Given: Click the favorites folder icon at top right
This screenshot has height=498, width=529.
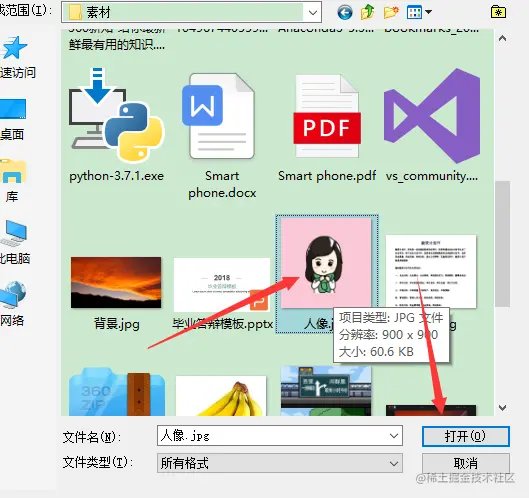Looking at the screenshot, I should coord(498,12).
